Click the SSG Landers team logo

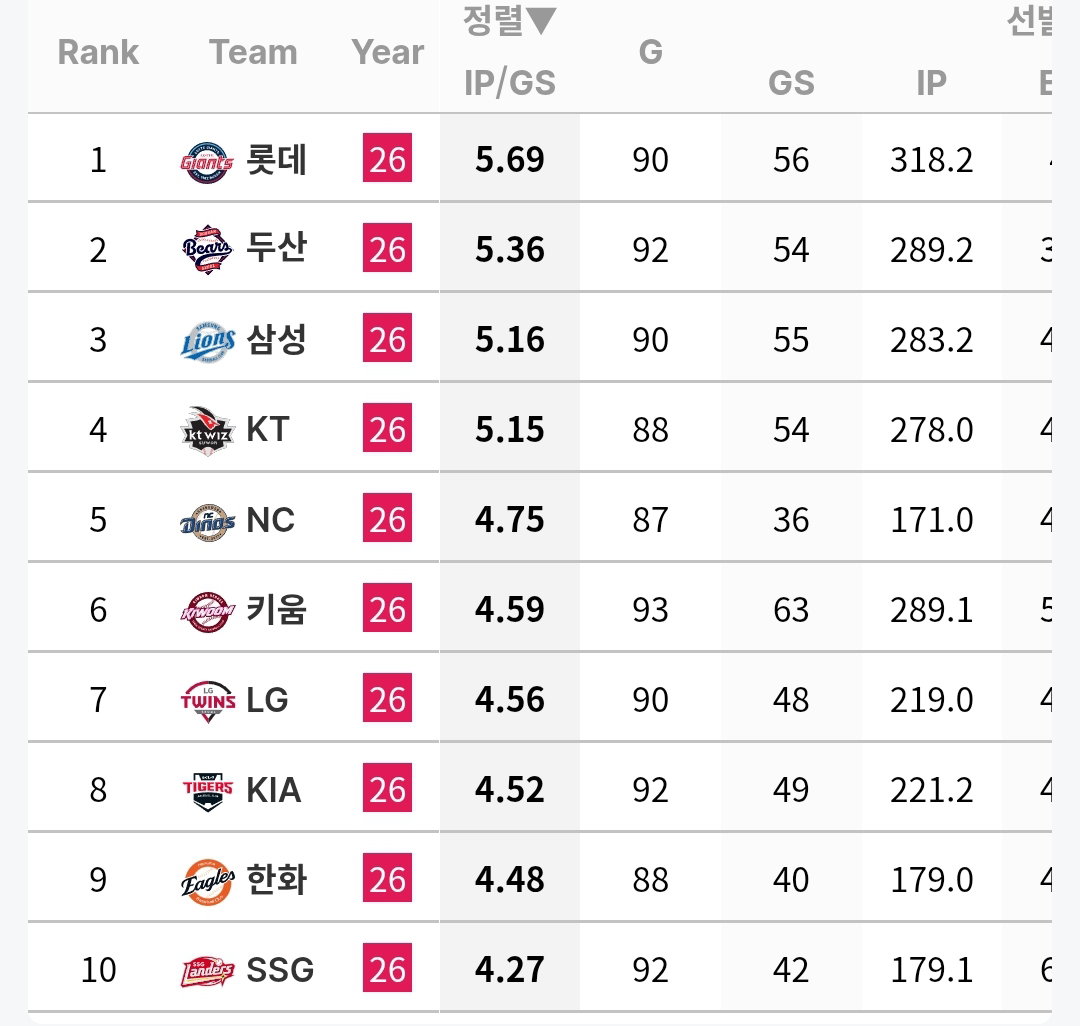(x=207, y=971)
